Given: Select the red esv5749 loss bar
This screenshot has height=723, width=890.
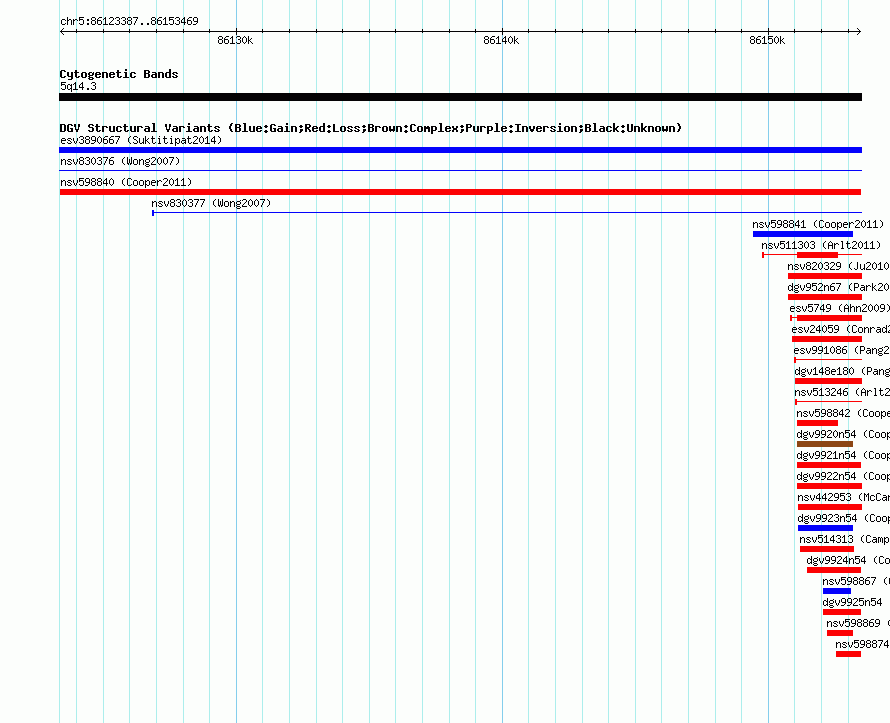Looking at the screenshot, I should click(829, 318).
